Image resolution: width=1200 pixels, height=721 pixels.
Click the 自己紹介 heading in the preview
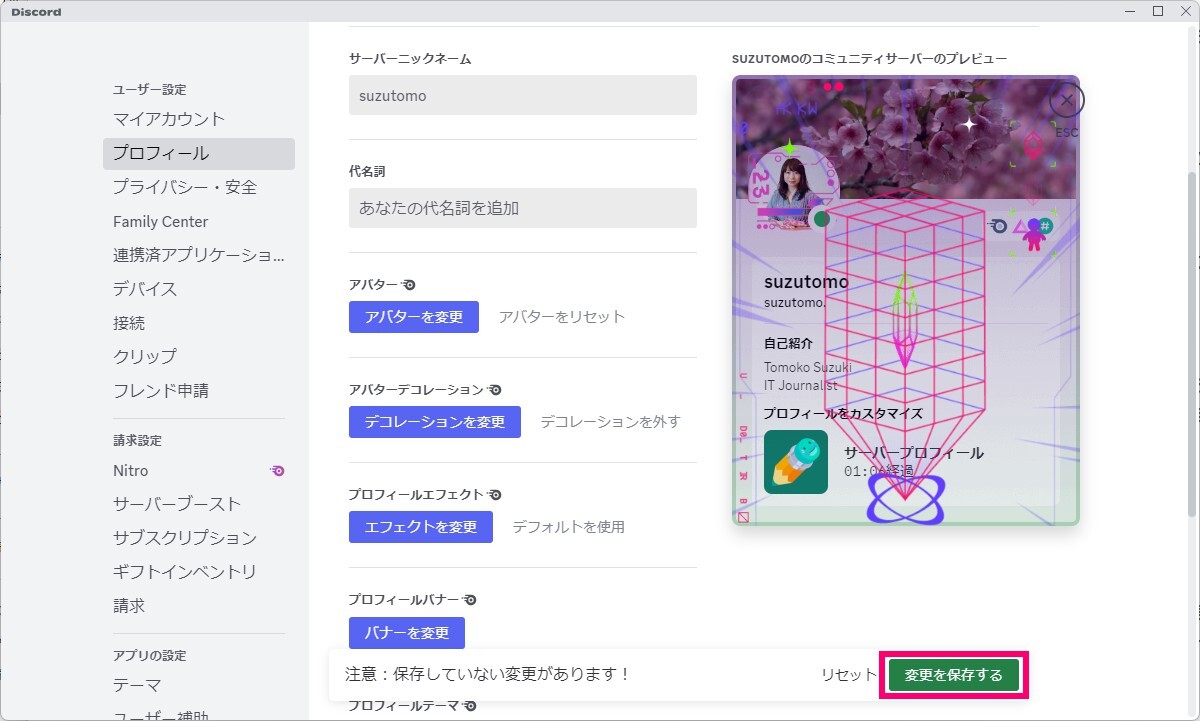pos(789,343)
